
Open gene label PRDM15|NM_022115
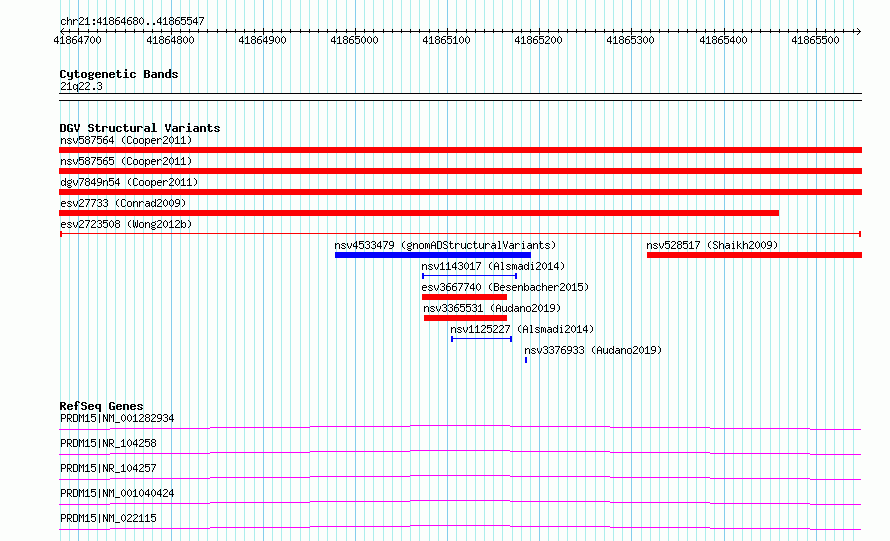[108, 518]
